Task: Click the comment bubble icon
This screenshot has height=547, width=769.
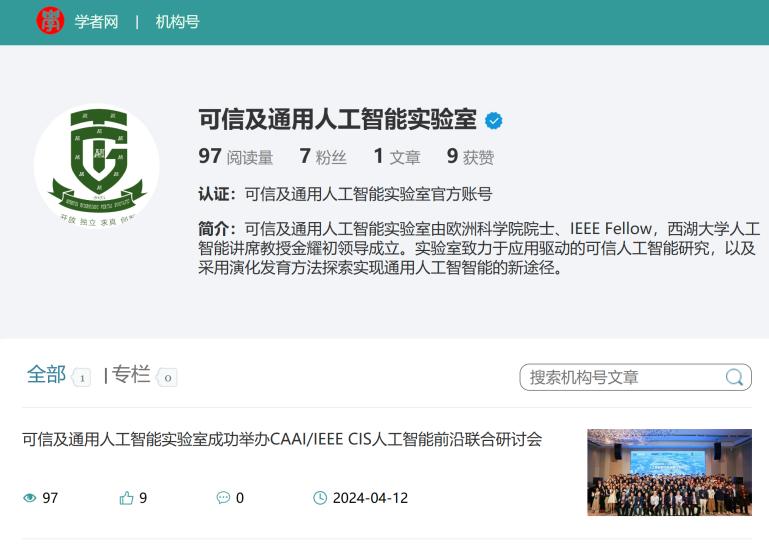Action: click(x=223, y=498)
